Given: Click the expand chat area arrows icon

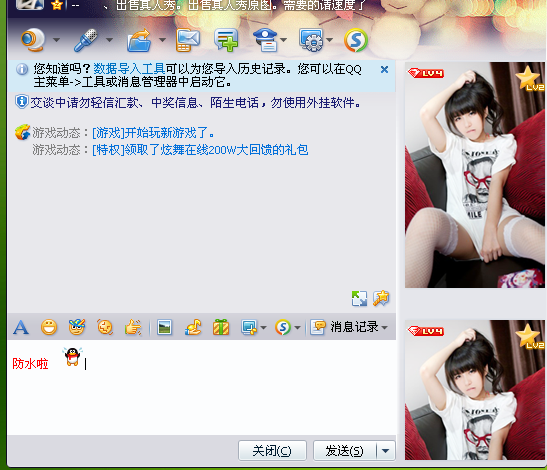Looking at the screenshot, I should click(359, 299).
